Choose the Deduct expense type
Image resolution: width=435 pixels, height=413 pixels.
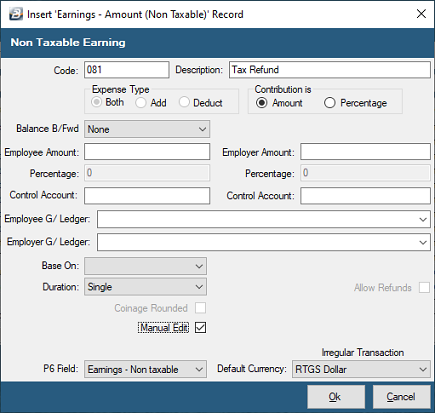(184, 102)
